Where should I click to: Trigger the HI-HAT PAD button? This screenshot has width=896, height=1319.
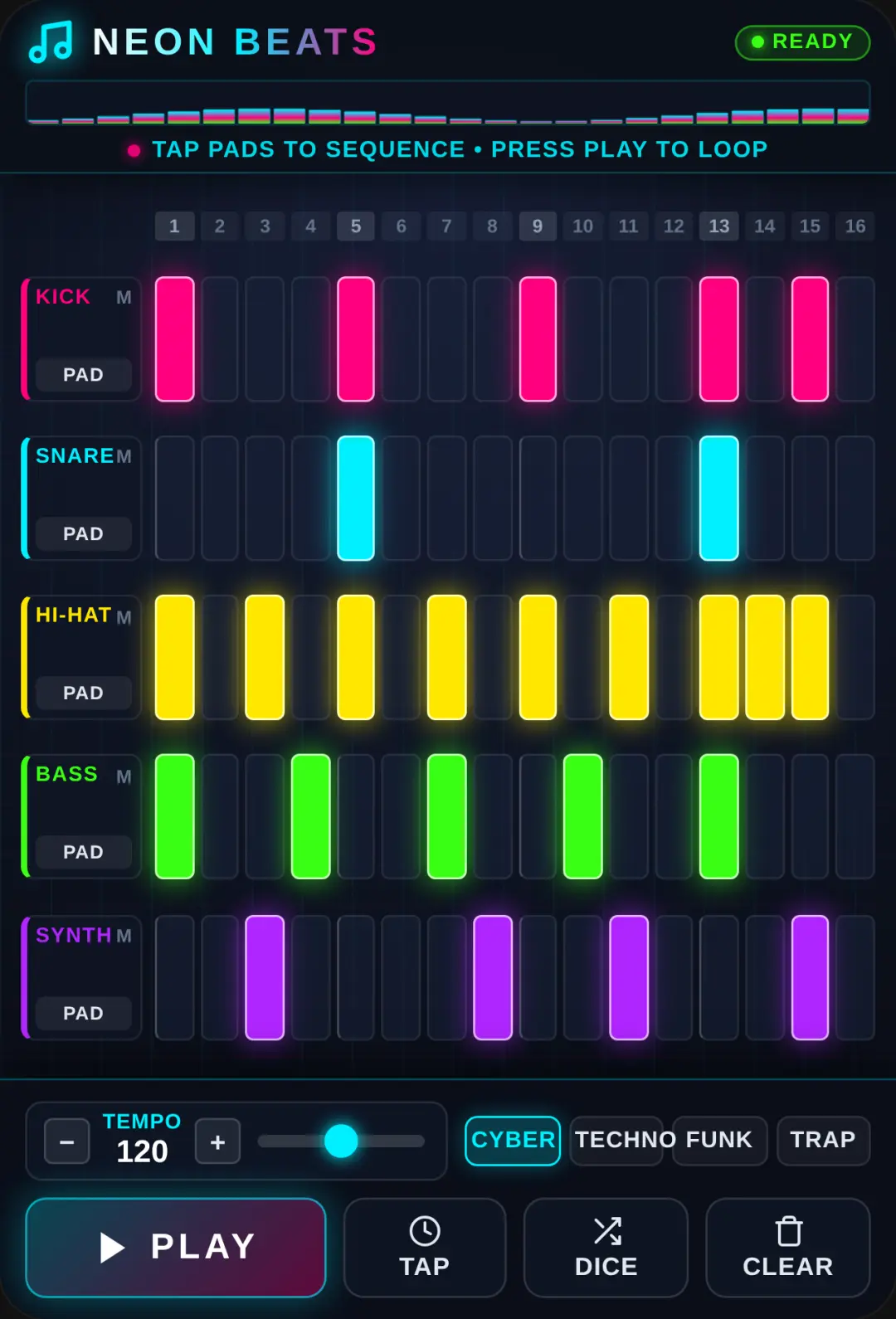click(x=84, y=694)
